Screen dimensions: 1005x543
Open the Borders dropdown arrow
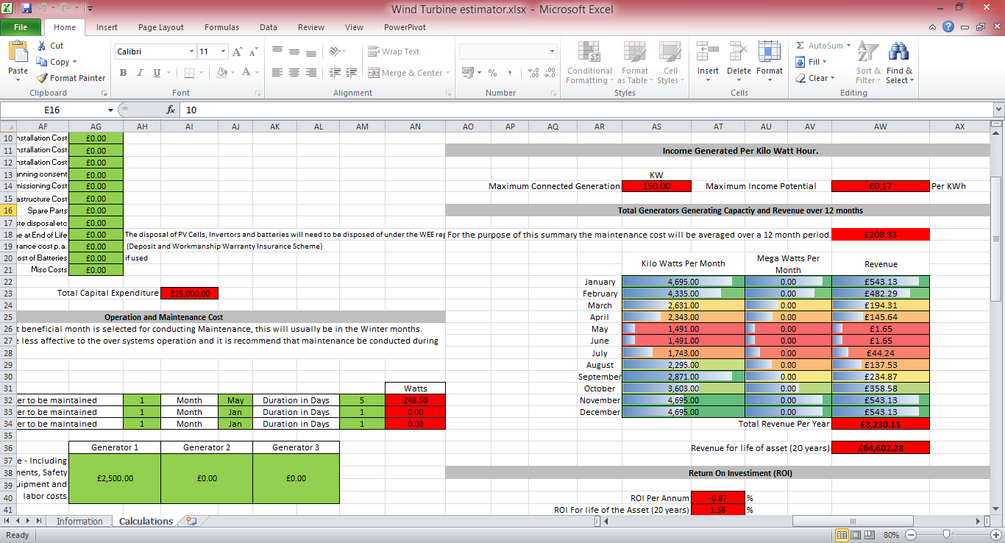click(x=201, y=72)
